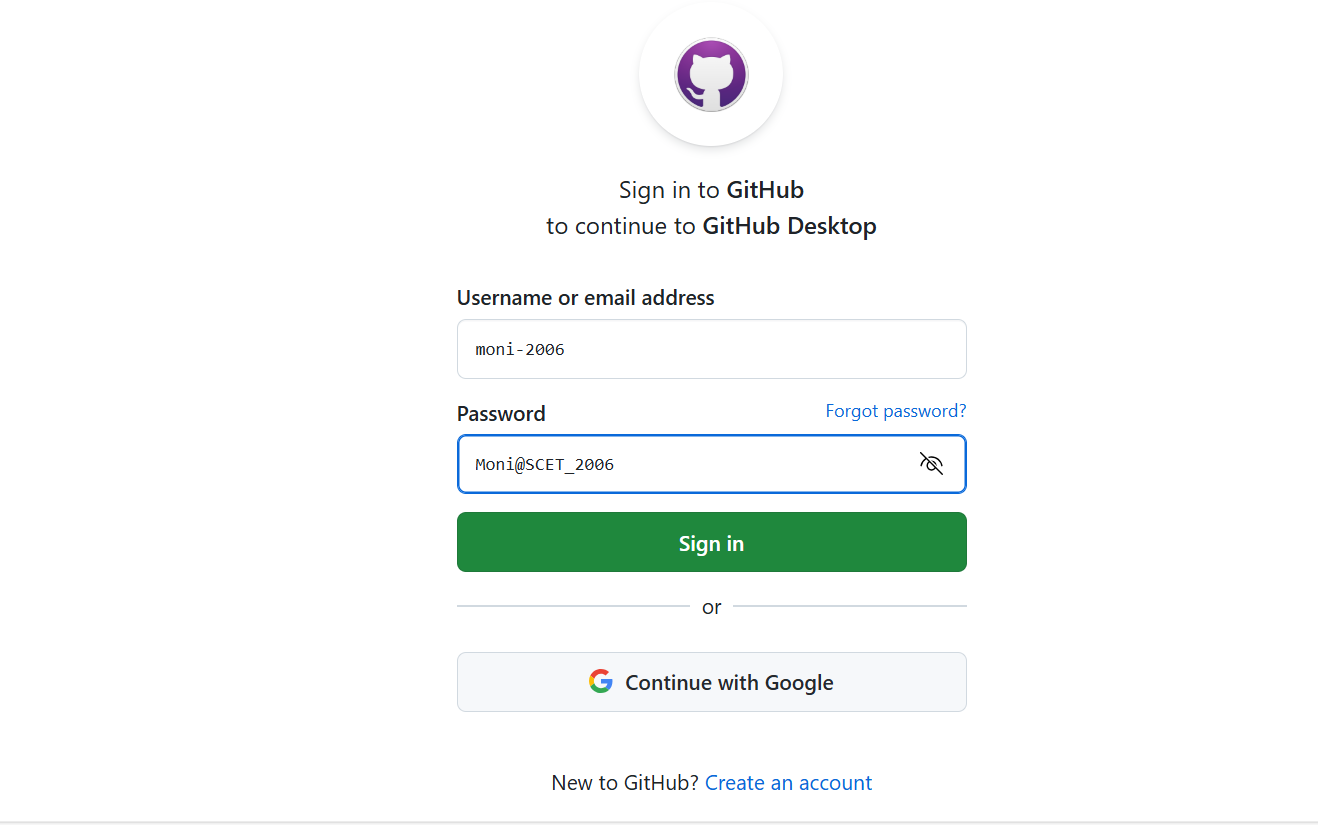Click the GitHub Desktop octocat logo

click(711, 75)
